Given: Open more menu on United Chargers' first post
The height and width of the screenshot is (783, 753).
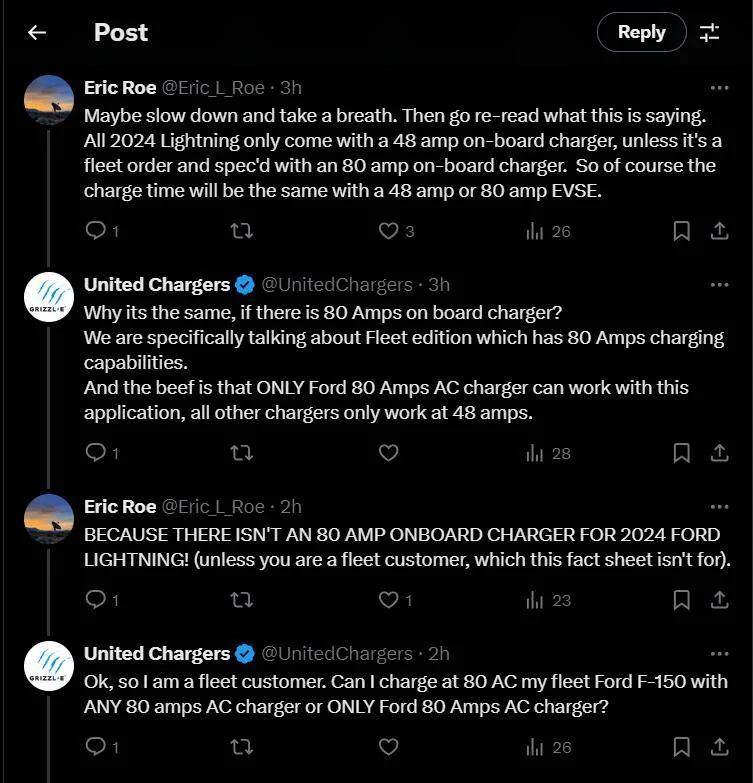Looking at the screenshot, I should (x=719, y=285).
